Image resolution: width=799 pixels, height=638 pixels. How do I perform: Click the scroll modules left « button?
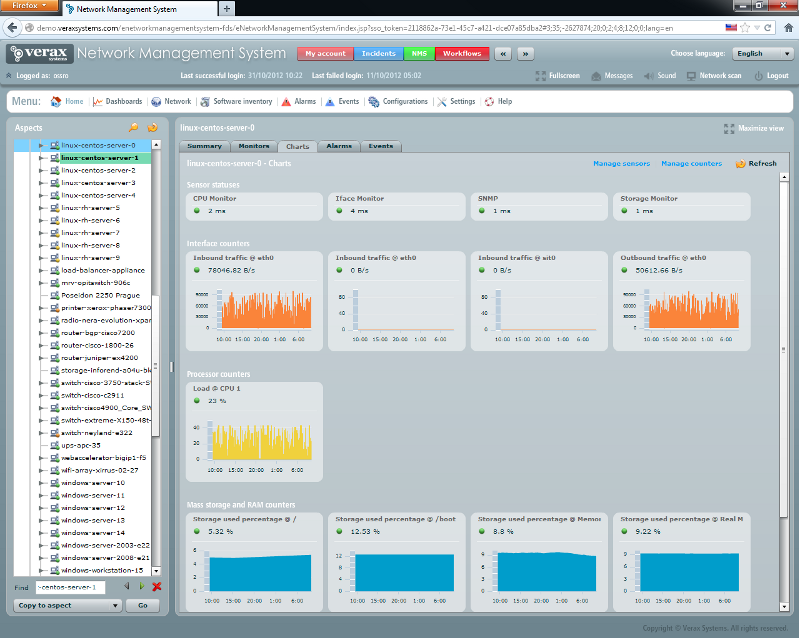click(x=503, y=54)
